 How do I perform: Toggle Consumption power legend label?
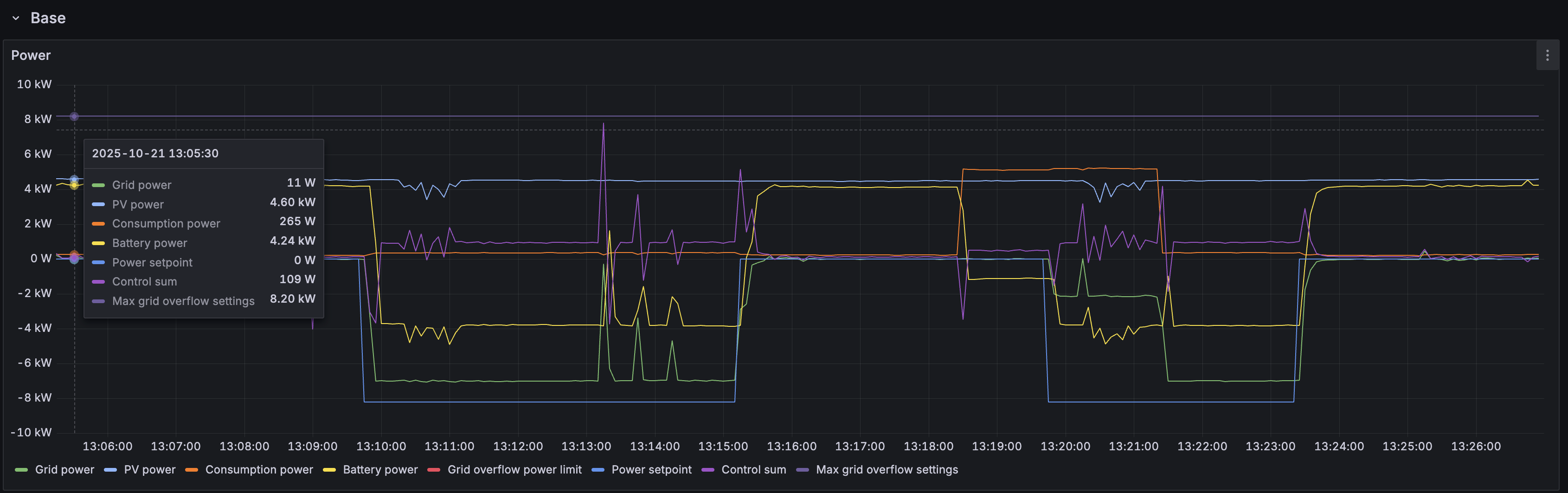[x=259, y=470]
